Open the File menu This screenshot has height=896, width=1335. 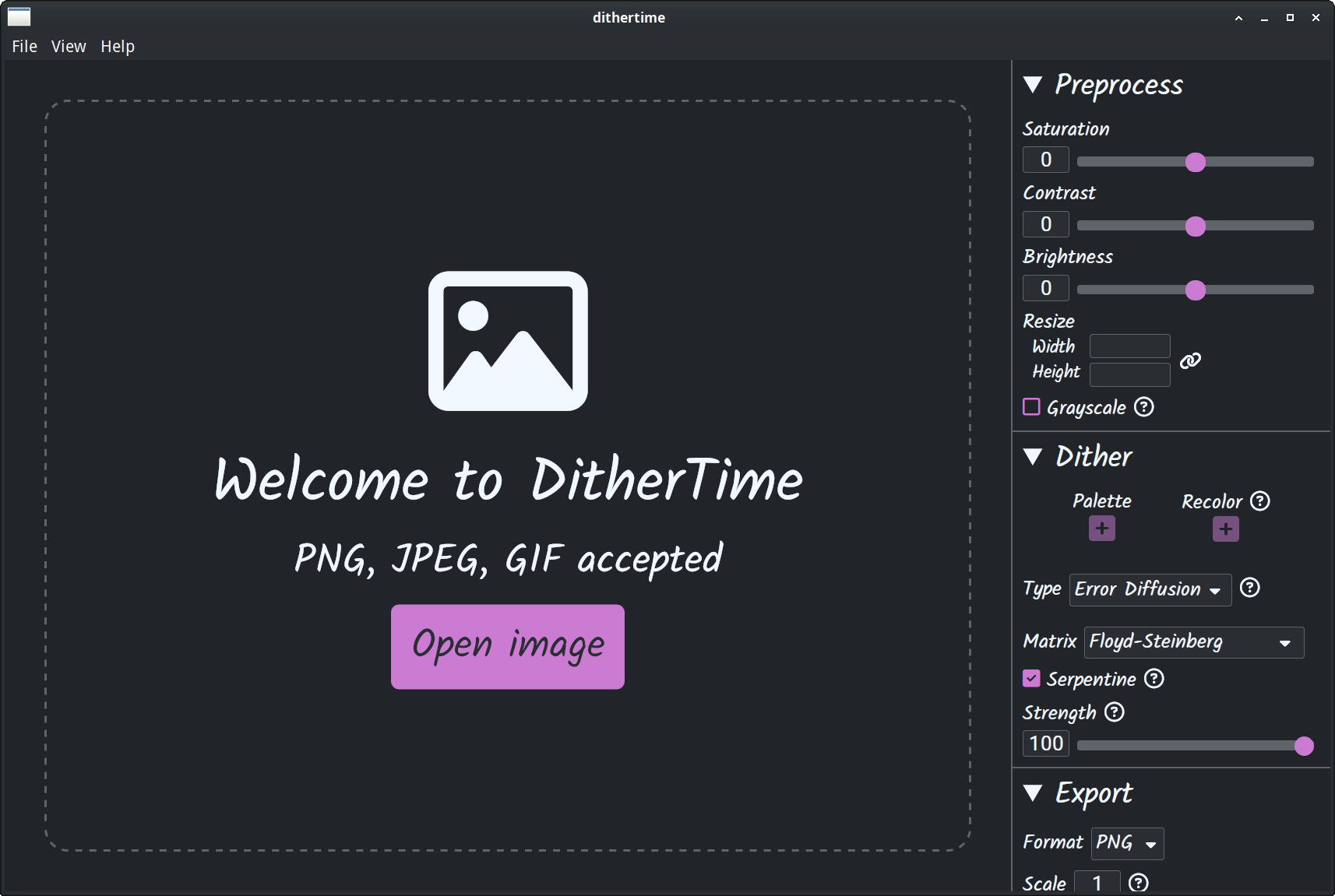[24, 47]
